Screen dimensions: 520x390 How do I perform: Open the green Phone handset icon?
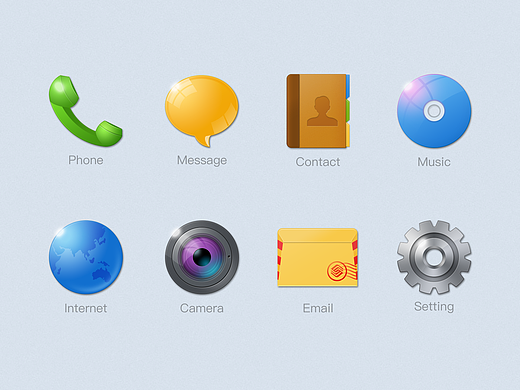pos(86,111)
